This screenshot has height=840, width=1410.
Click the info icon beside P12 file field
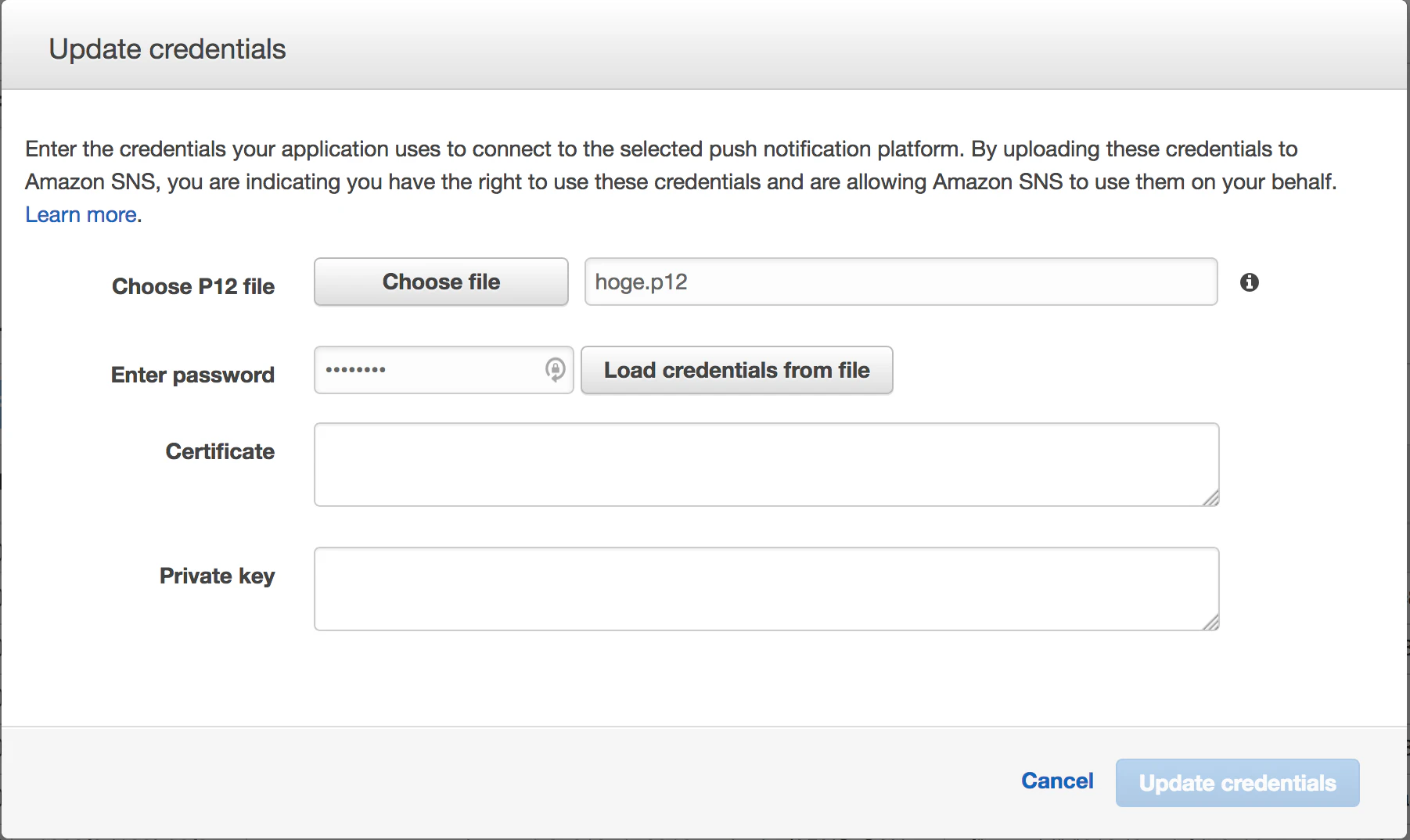1250,282
